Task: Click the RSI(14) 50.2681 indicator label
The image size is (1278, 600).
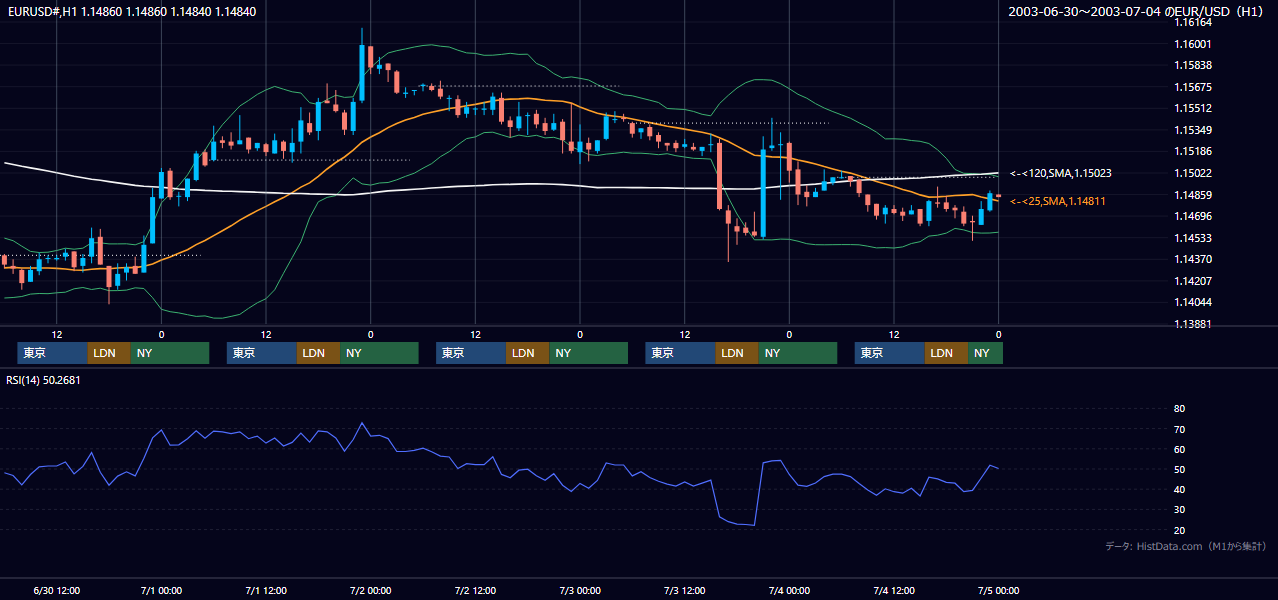Action: pos(44,380)
